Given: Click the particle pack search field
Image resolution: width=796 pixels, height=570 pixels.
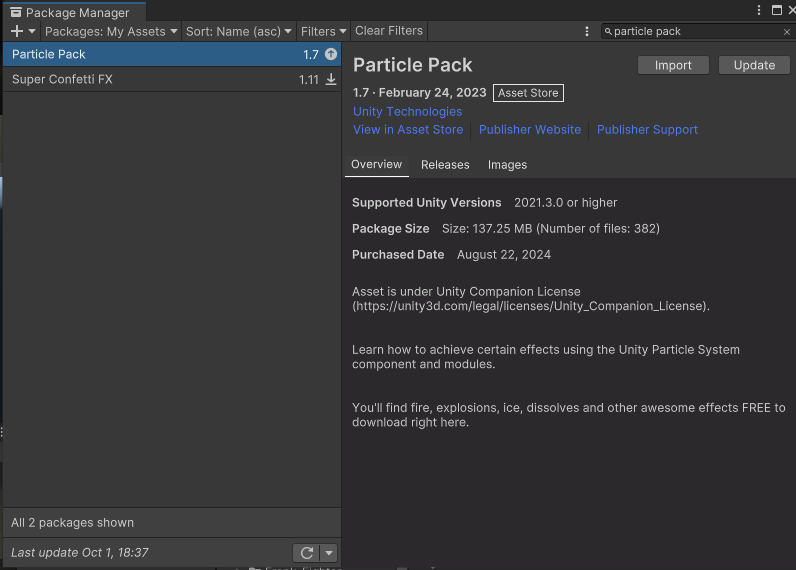Looking at the screenshot, I should pos(696,31).
